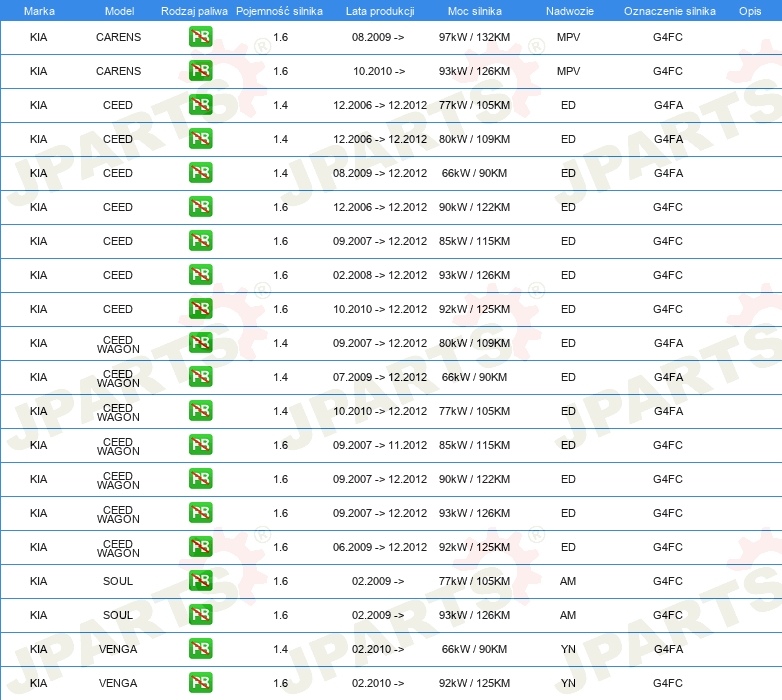This screenshot has width=782, height=700.
Task: Click fuel icon in CEED WAGON 07.2009 66kW row
Action: tap(200, 377)
